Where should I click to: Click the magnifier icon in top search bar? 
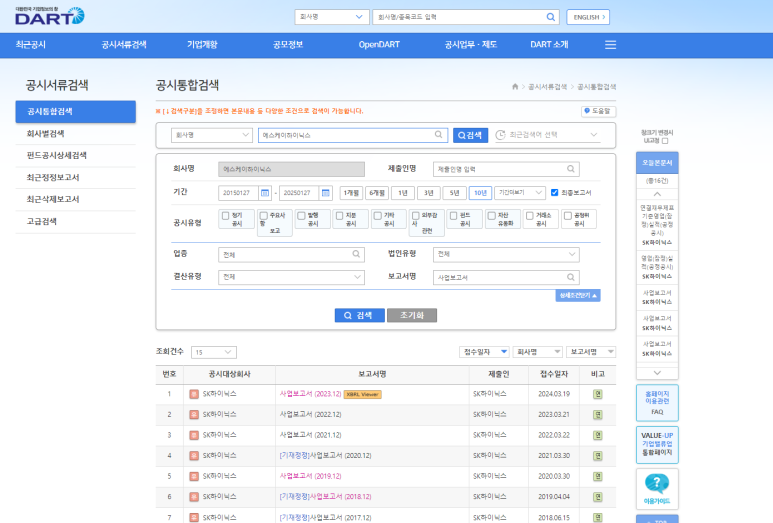tap(551, 17)
